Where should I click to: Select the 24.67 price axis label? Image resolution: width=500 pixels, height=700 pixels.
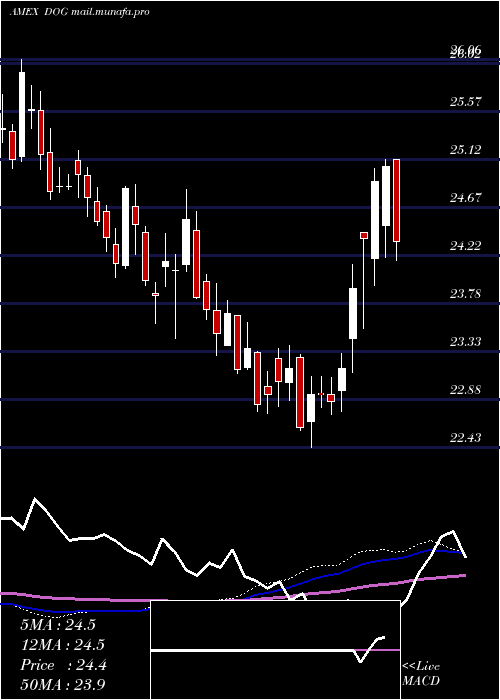(x=466, y=198)
